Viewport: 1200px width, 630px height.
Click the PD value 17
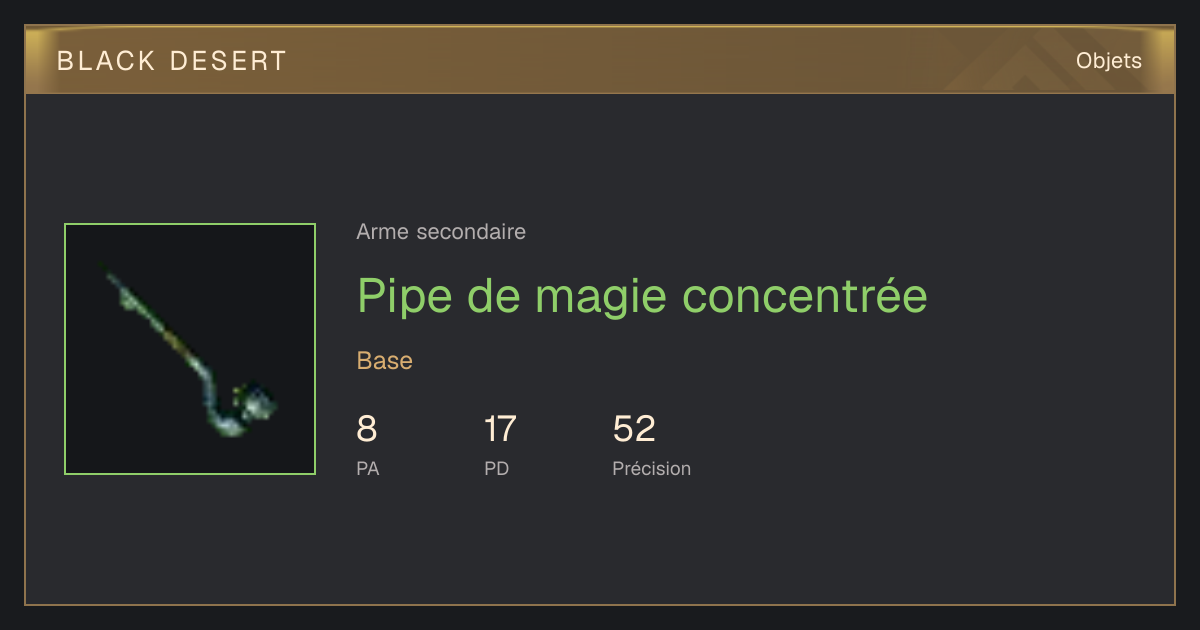[x=500, y=429]
